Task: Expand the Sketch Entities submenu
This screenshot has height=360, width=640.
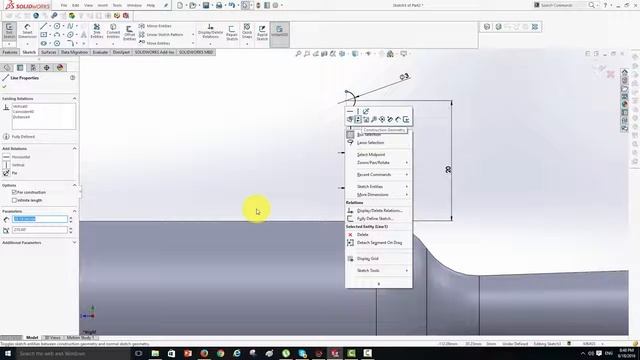Action: tap(378, 187)
